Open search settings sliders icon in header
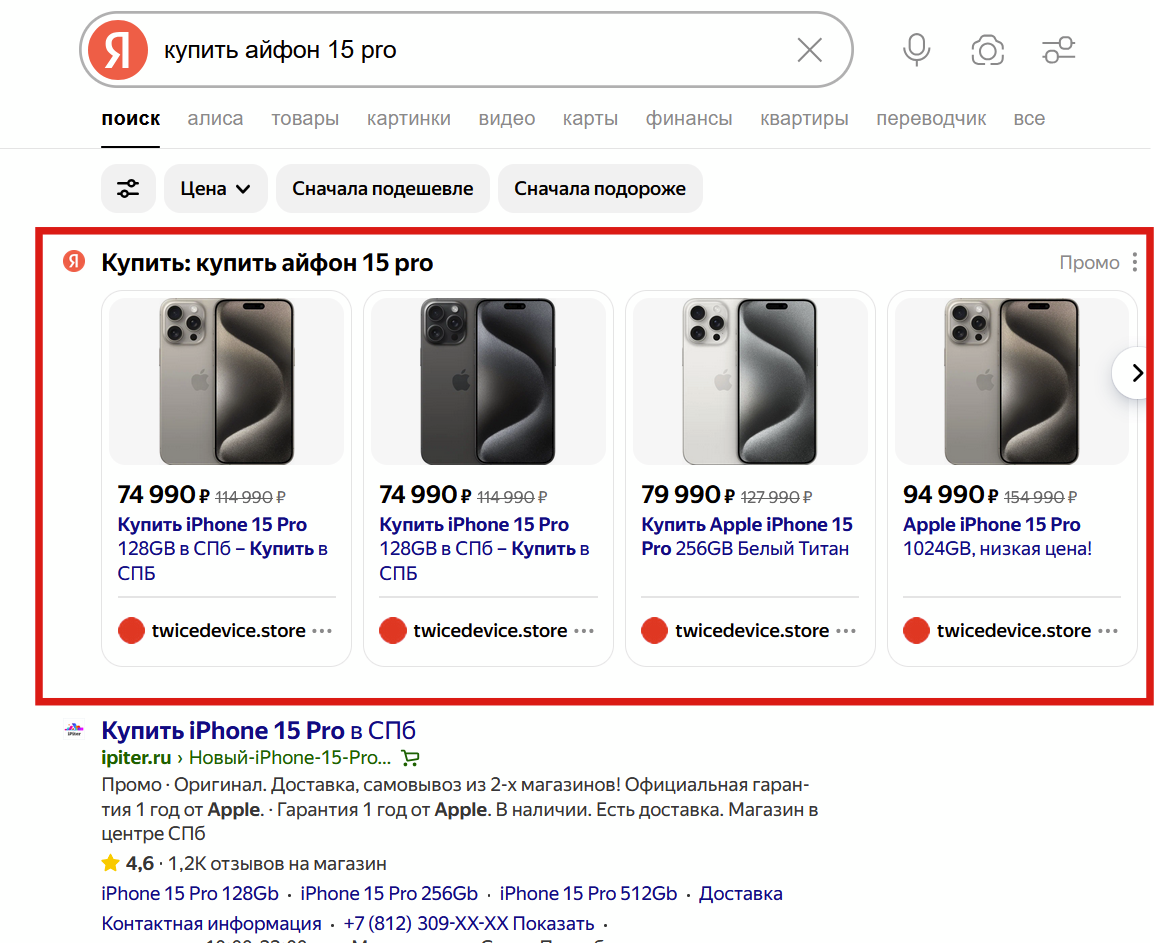This screenshot has height=943, width=1154. (x=1058, y=50)
